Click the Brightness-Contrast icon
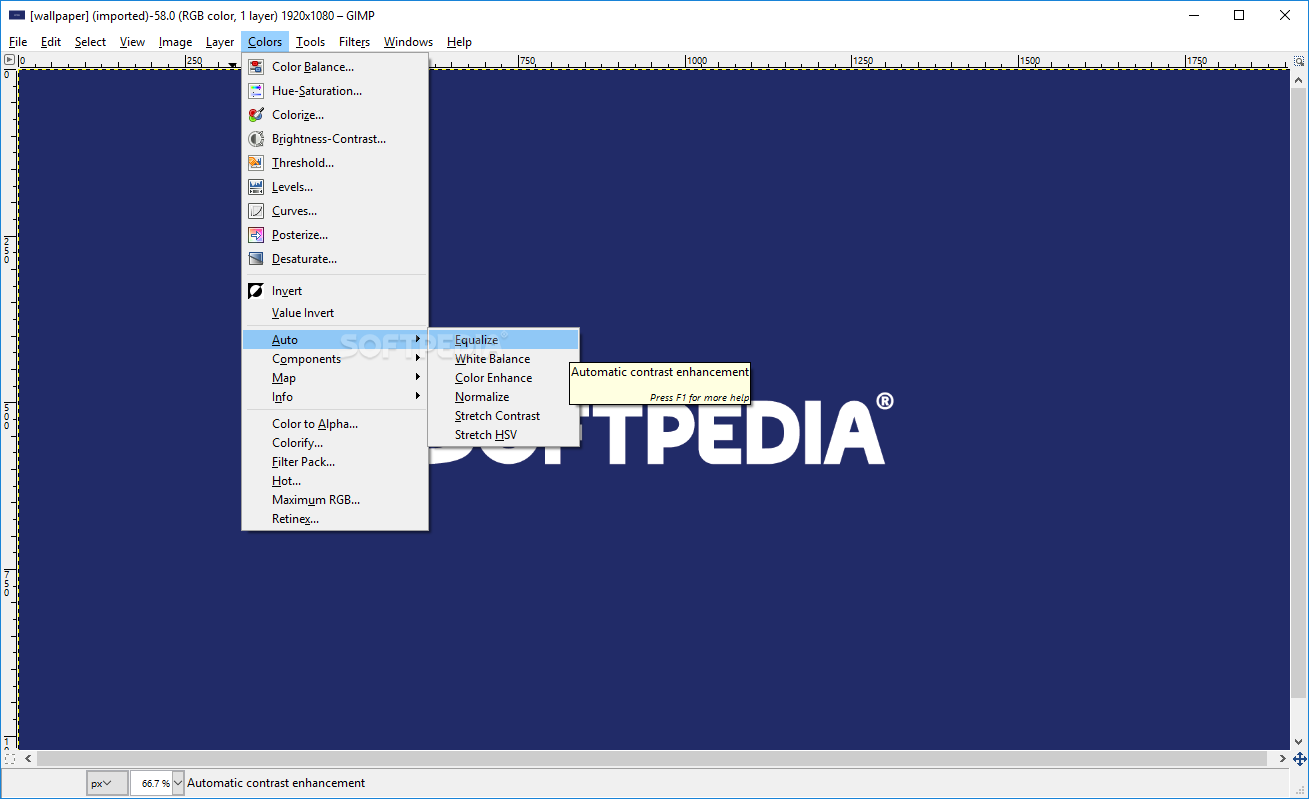This screenshot has height=799, width=1309. pos(256,139)
